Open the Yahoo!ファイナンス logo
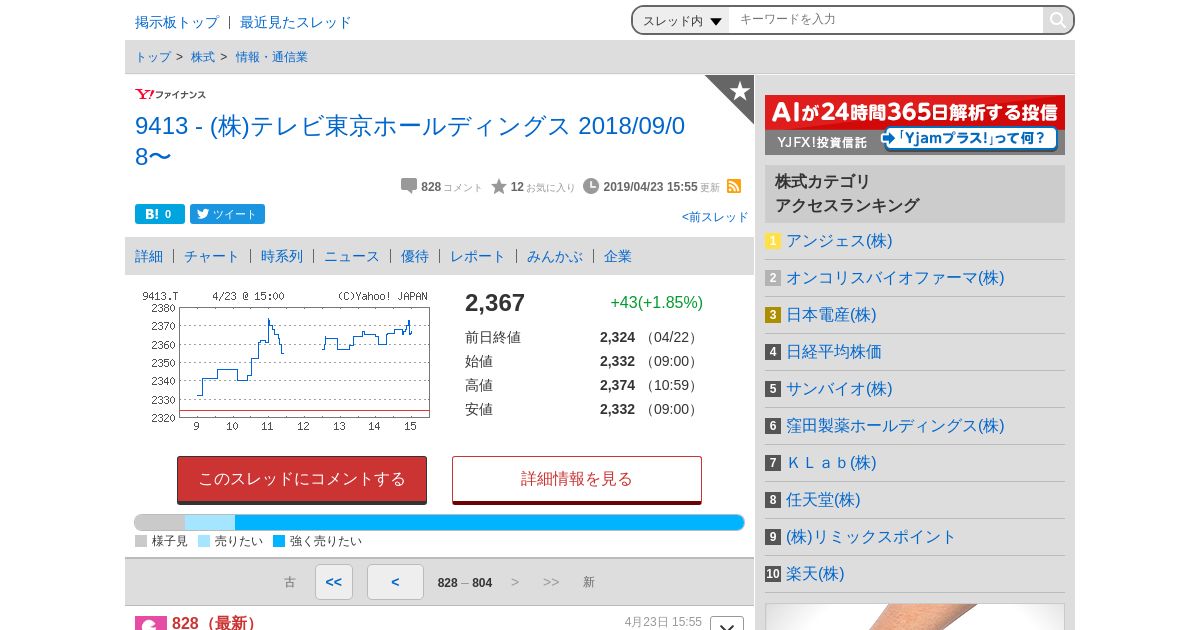 point(170,95)
